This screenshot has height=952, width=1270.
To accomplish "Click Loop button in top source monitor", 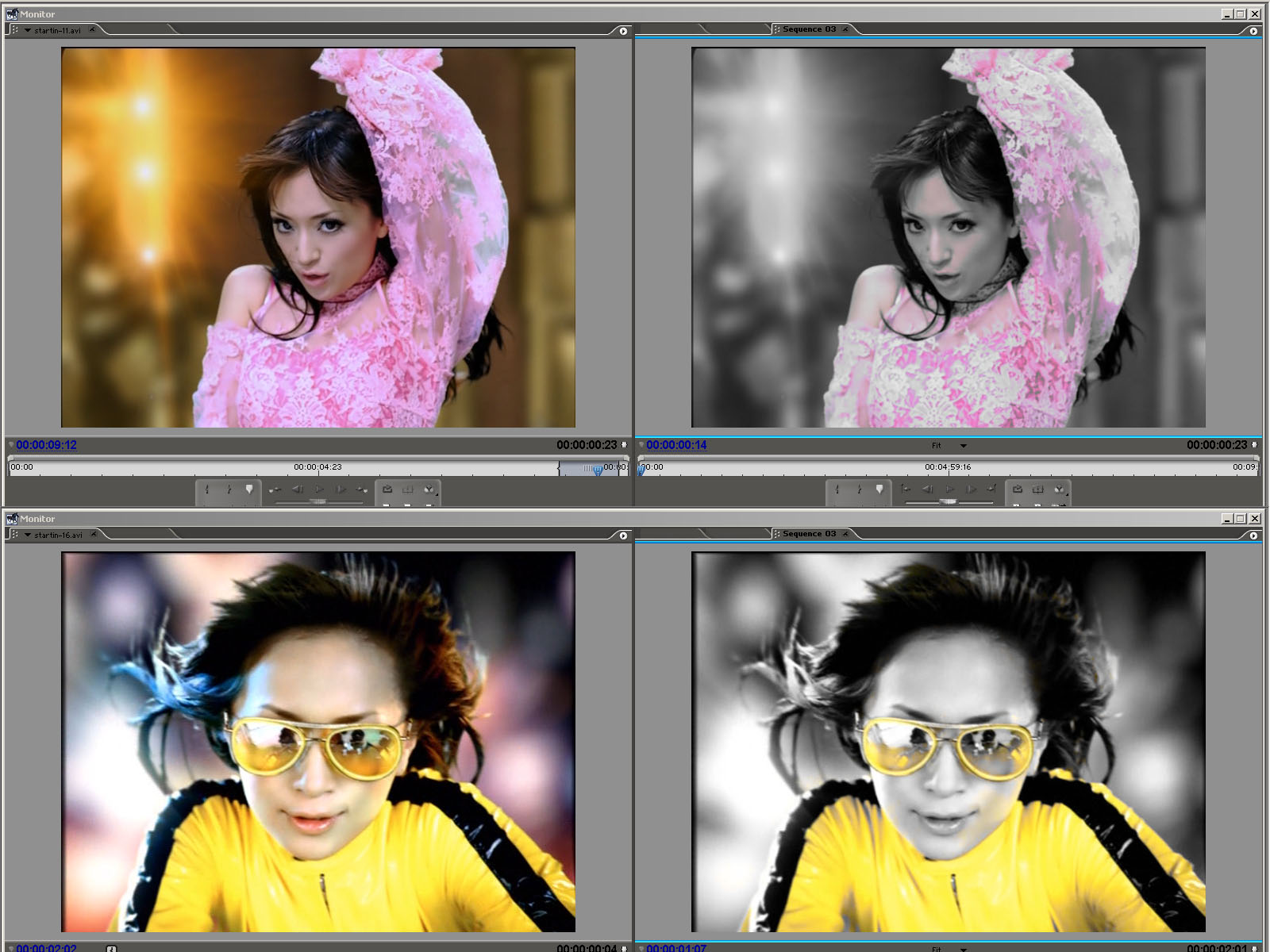I will pyautogui.click(x=387, y=489).
